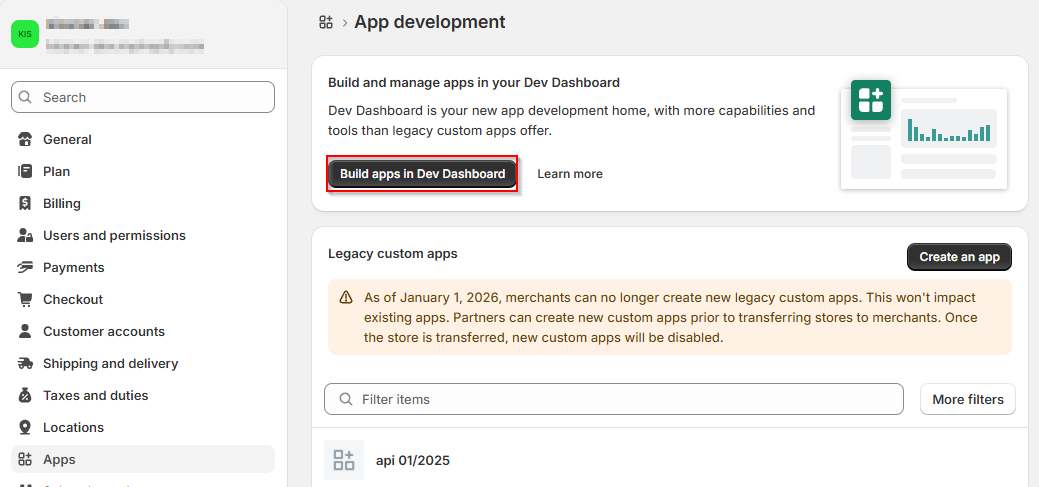Click the Checkout cart icon
This screenshot has width=1039, height=487.
[x=25, y=299]
